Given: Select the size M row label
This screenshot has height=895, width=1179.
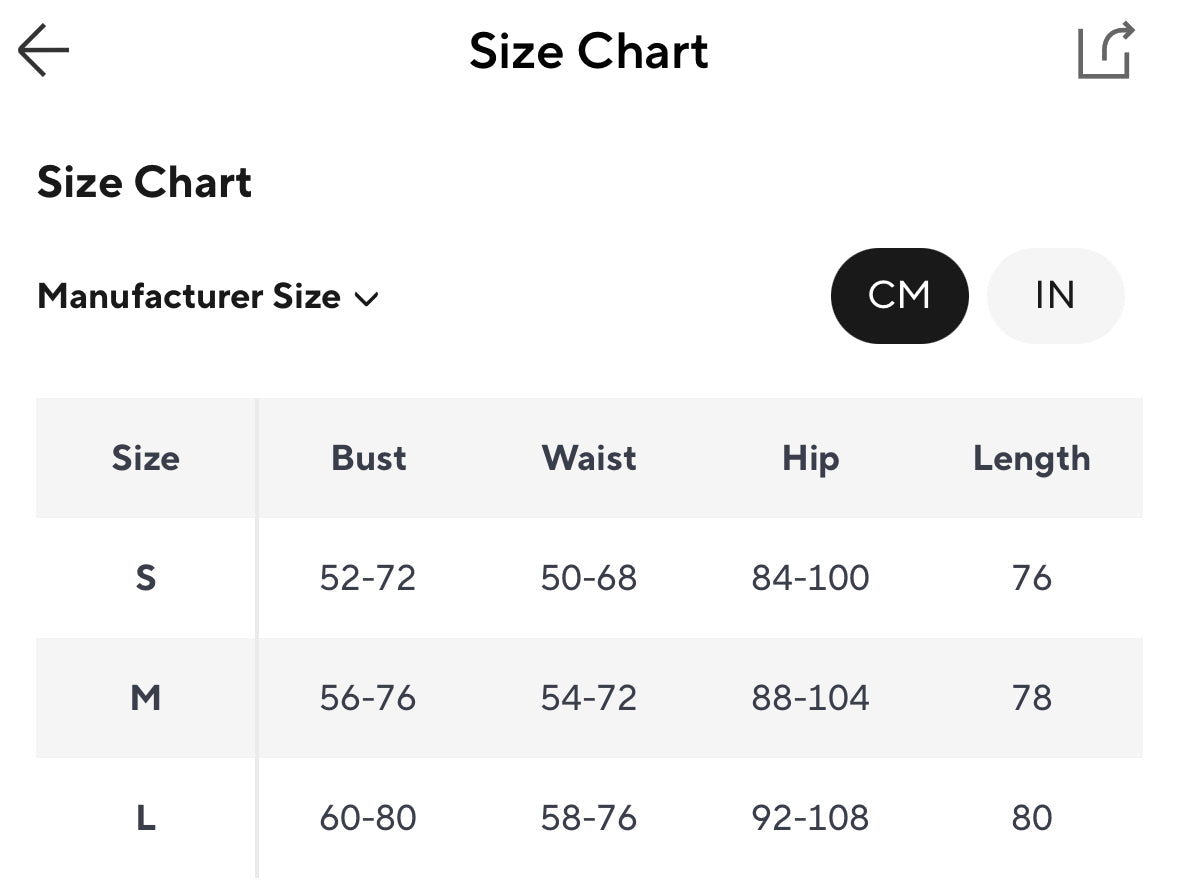Looking at the screenshot, I should pos(146,698).
